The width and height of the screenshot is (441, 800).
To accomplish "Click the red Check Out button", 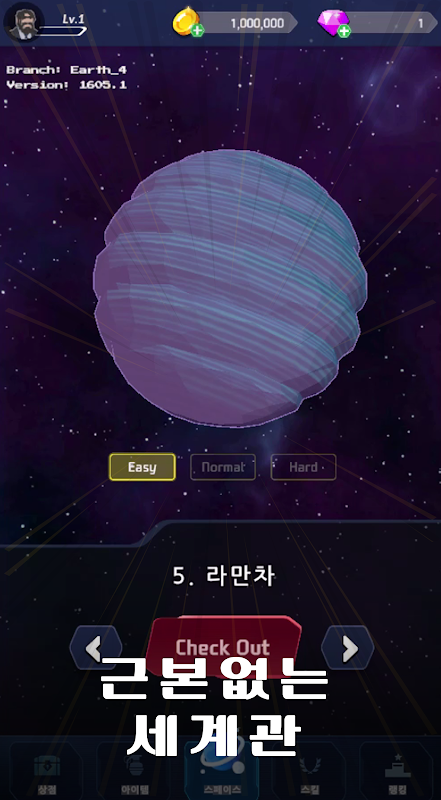I will coord(224,646).
